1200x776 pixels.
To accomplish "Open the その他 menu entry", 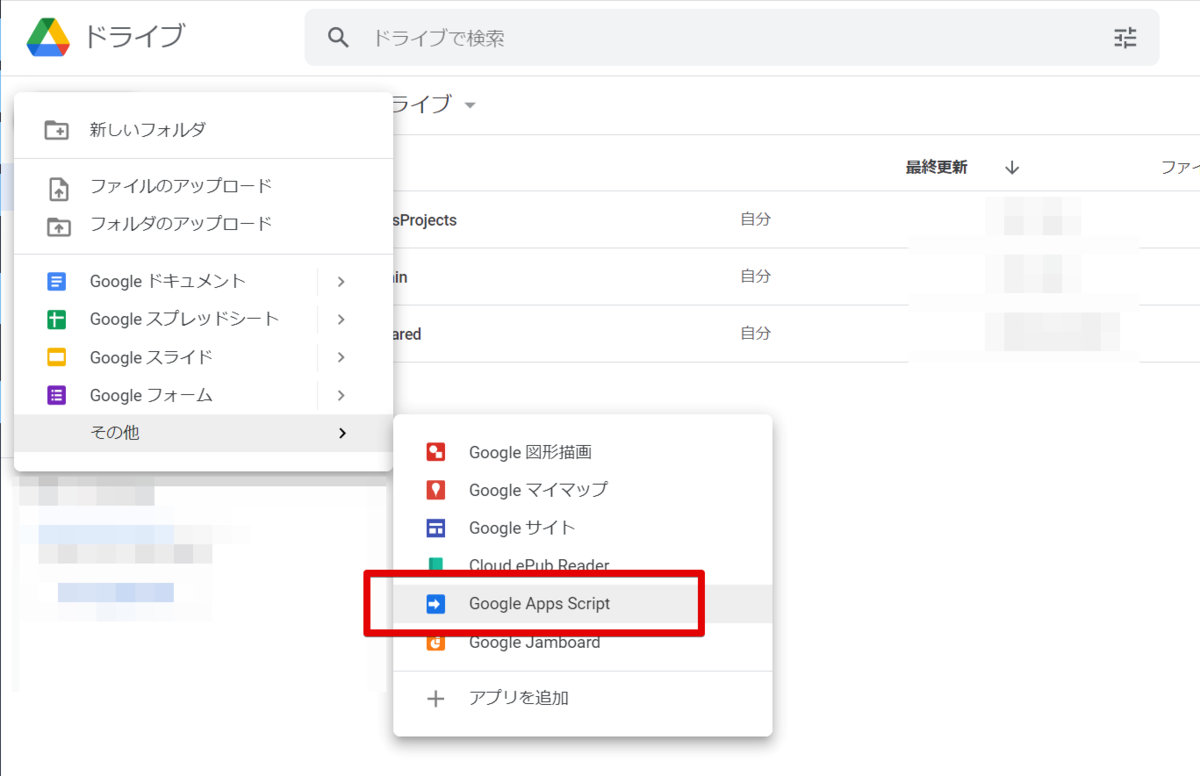I will click(x=204, y=433).
